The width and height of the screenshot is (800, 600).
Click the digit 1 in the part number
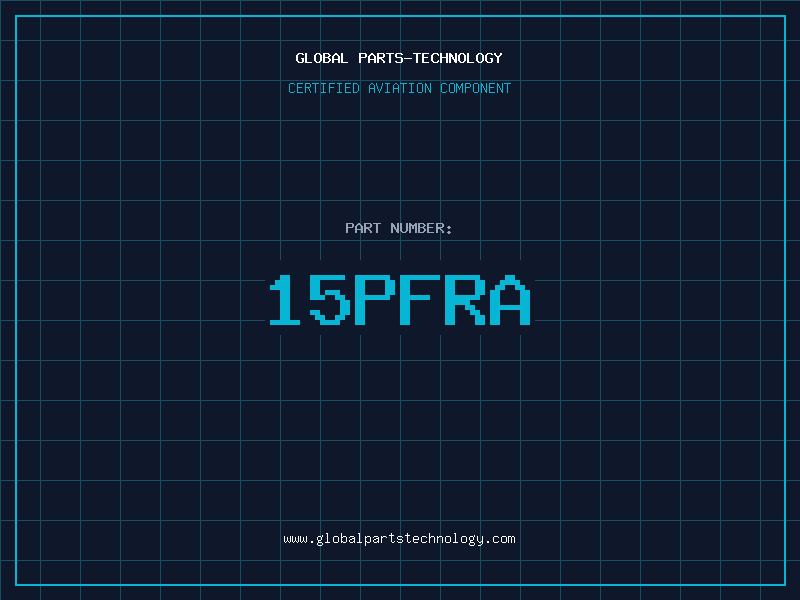(286, 300)
